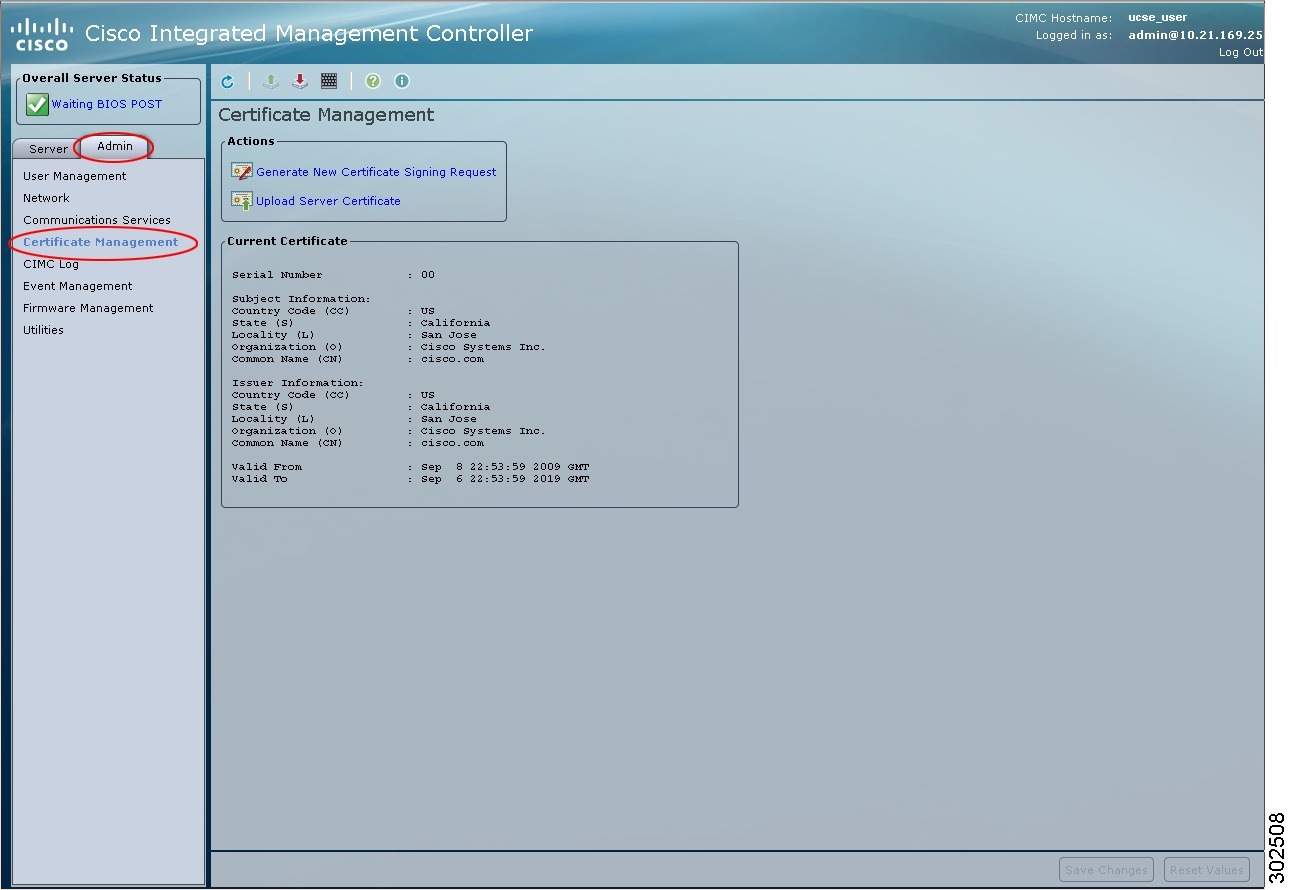Select the Power On Server icon
The image size is (1290, 890).
click(270, 81)
